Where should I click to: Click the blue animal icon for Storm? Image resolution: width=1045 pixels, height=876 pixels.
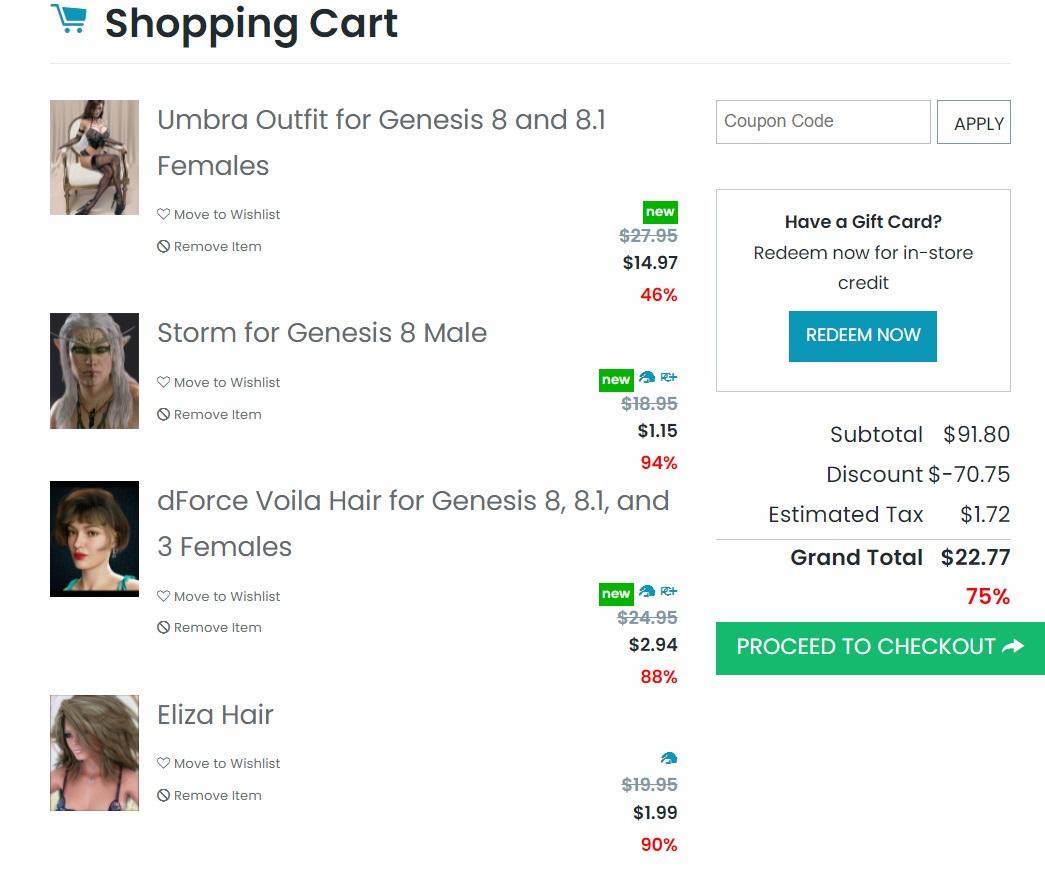point(647,378)
